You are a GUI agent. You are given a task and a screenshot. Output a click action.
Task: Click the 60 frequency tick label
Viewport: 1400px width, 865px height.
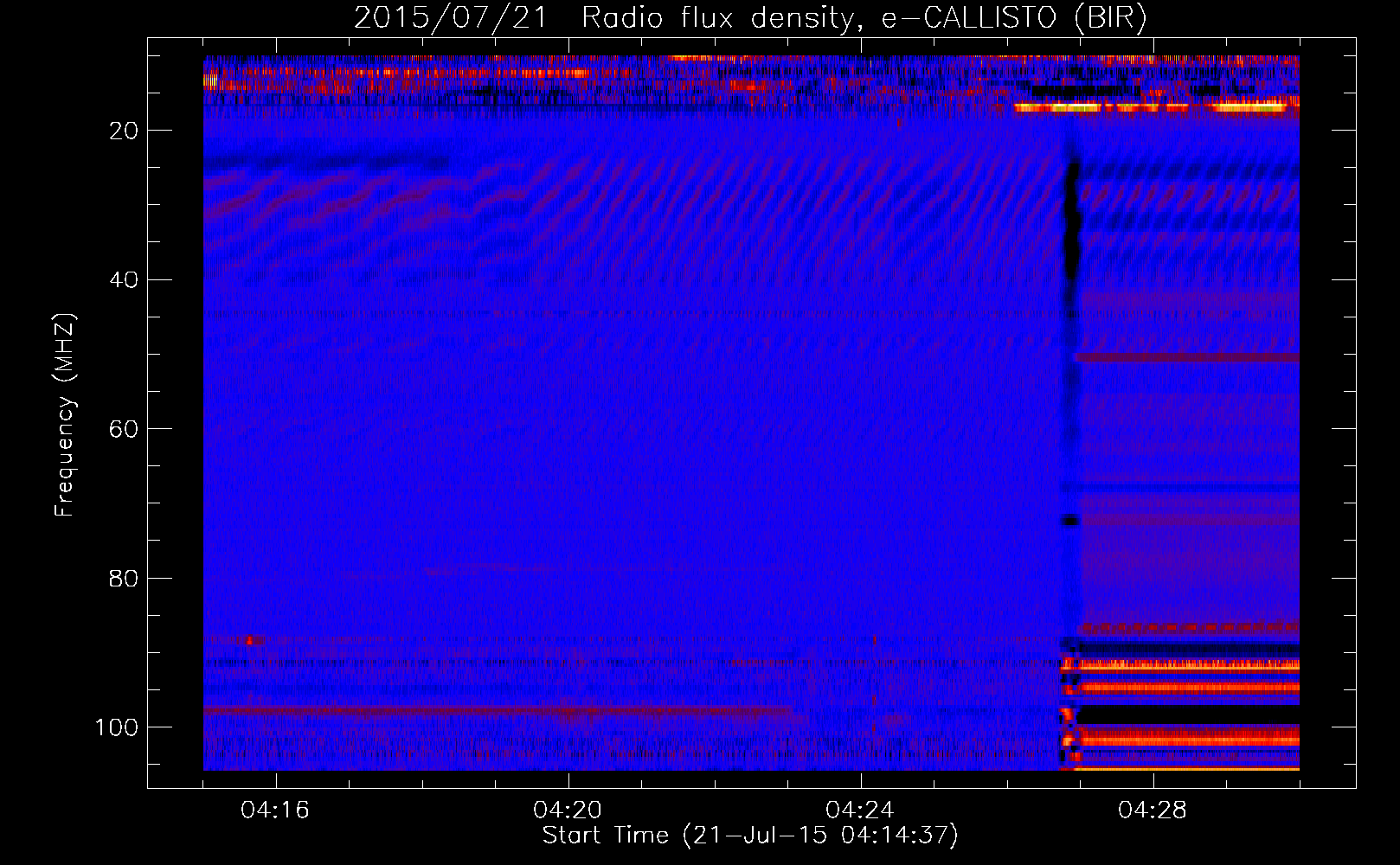(125, 429)
